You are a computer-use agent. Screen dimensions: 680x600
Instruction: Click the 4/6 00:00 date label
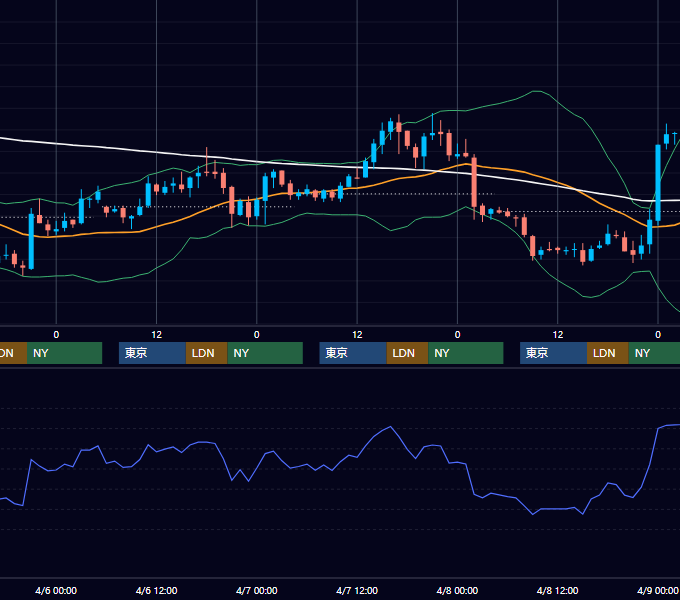click(x=56, y=590)
